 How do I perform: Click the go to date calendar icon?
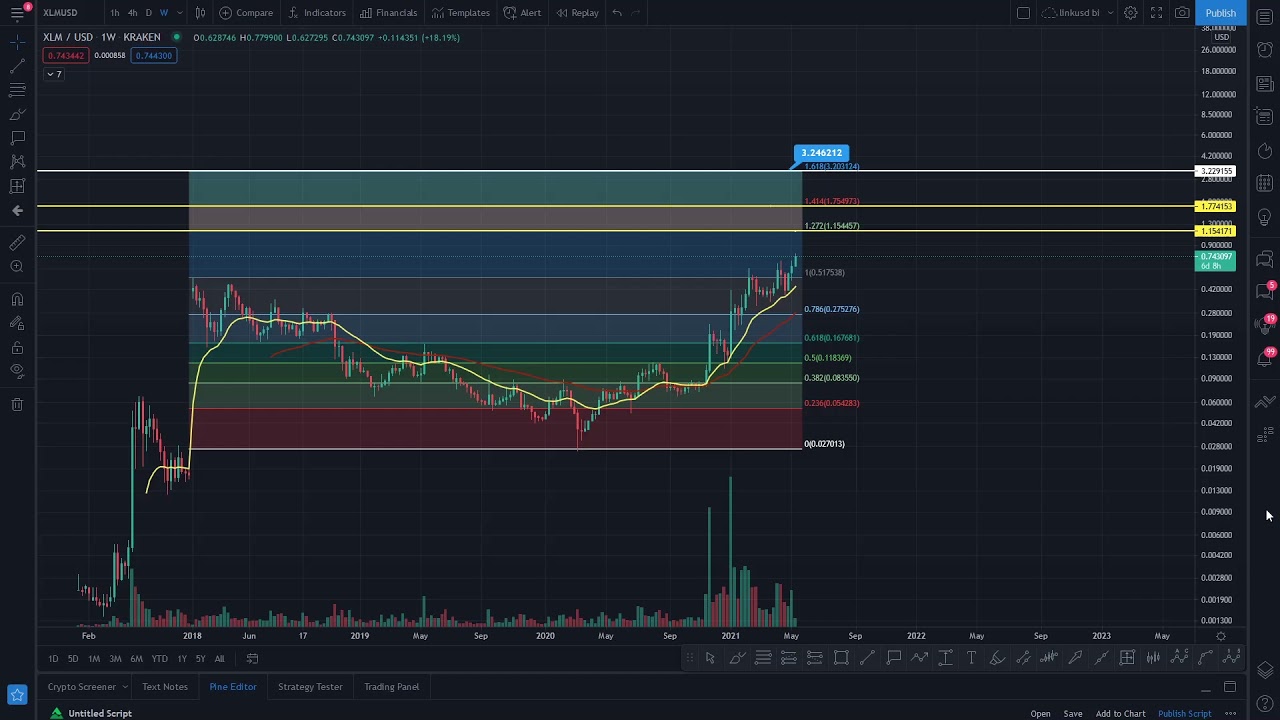252,658
